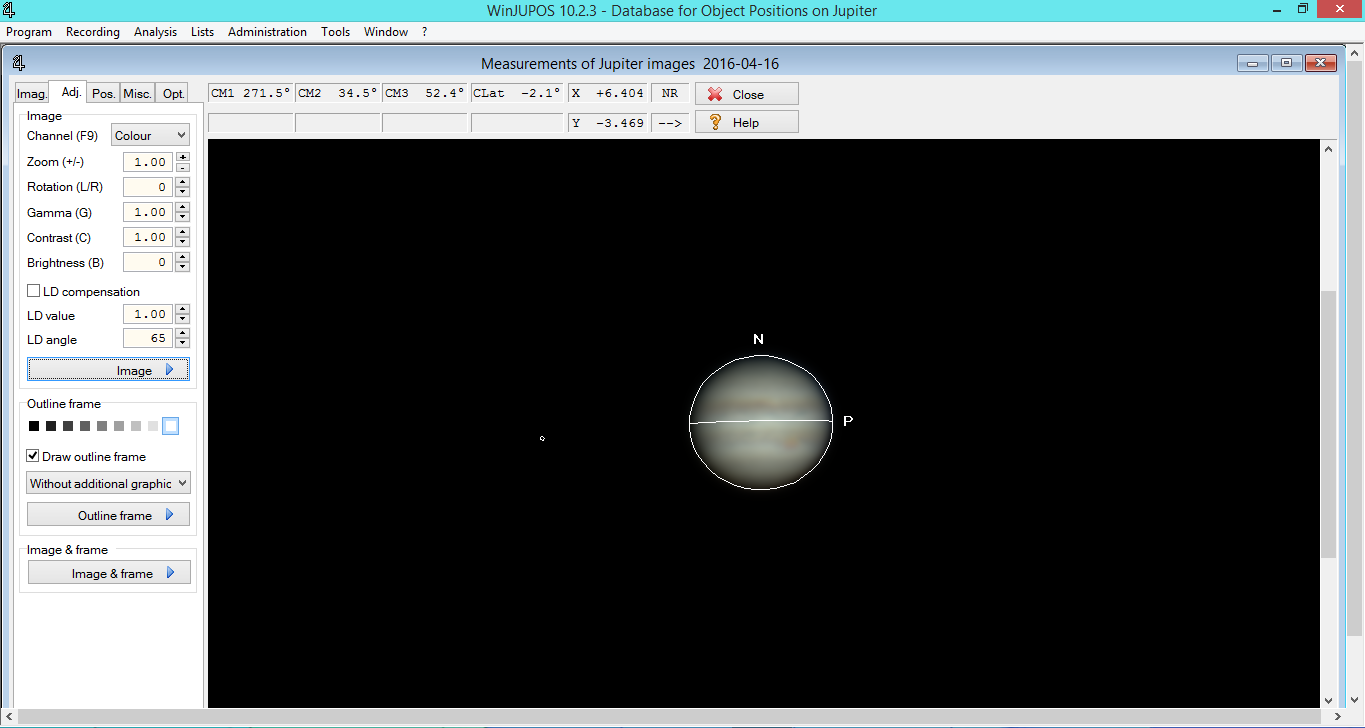Screen dimensions: 1365x728
Task: Expand the 'Without additional graphic' dropdown
Action: point(108,483)
